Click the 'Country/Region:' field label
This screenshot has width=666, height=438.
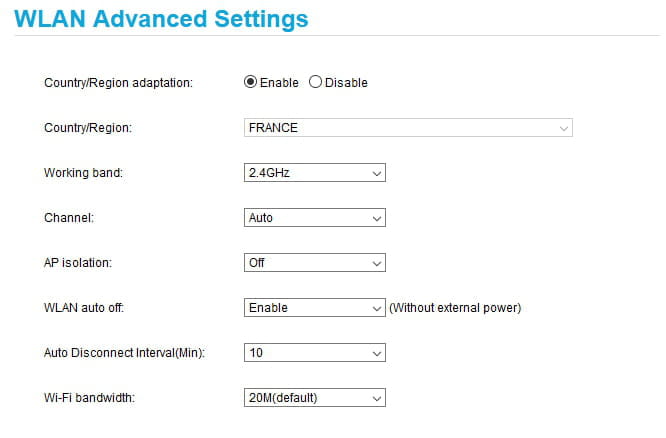click(88, 128)
